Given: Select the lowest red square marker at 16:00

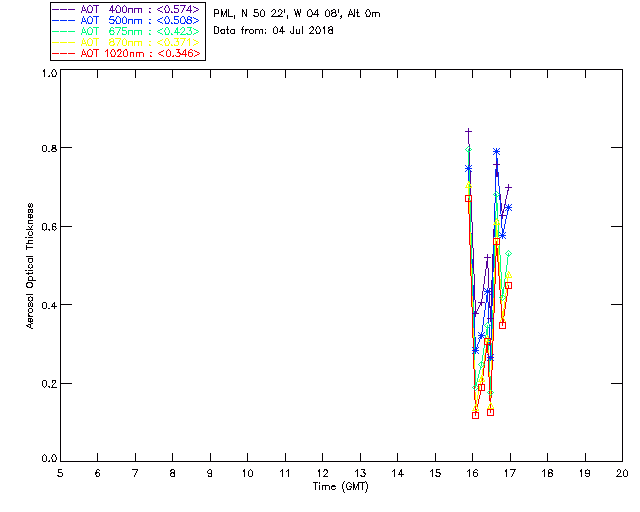Looking at the screenshot, I should (475, 415).
